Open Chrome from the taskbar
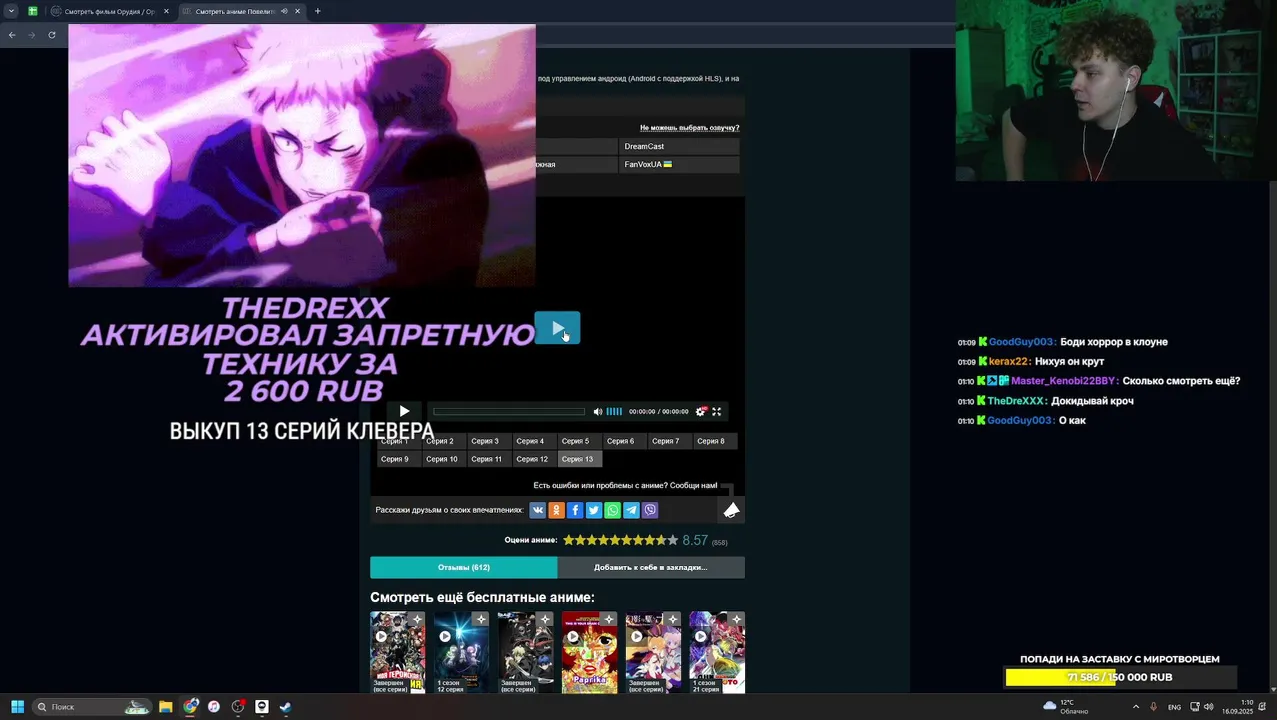This screenshot has width=1277, height=720. click(190, 707)
